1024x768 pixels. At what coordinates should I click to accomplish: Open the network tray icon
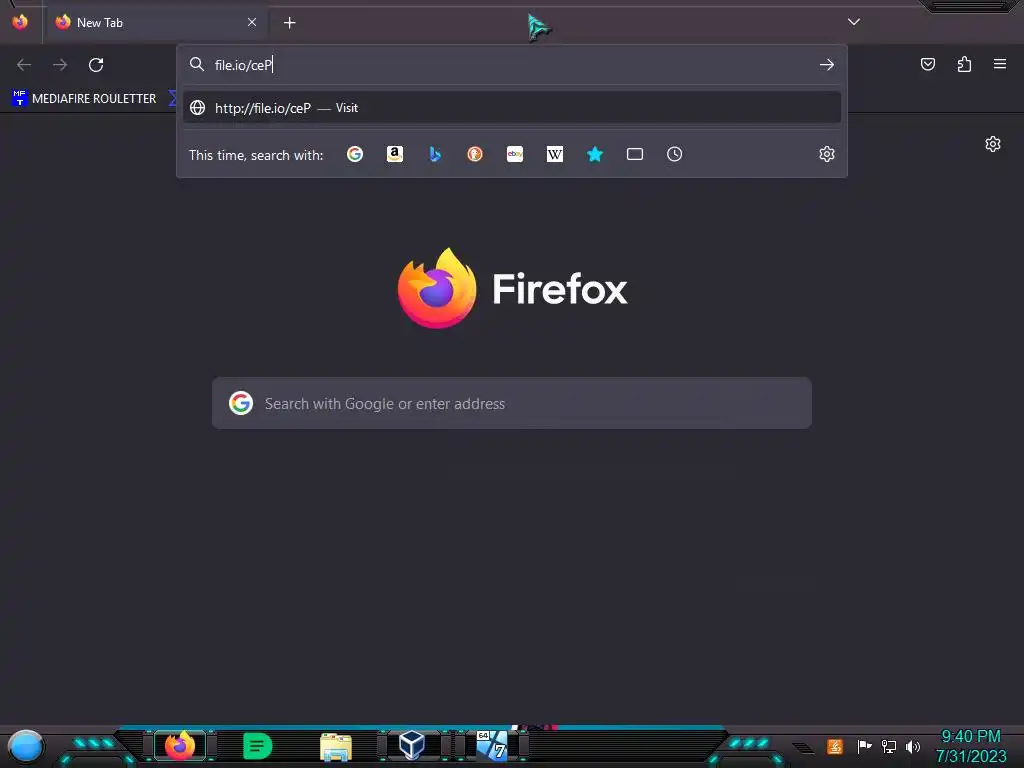[889, 746]
